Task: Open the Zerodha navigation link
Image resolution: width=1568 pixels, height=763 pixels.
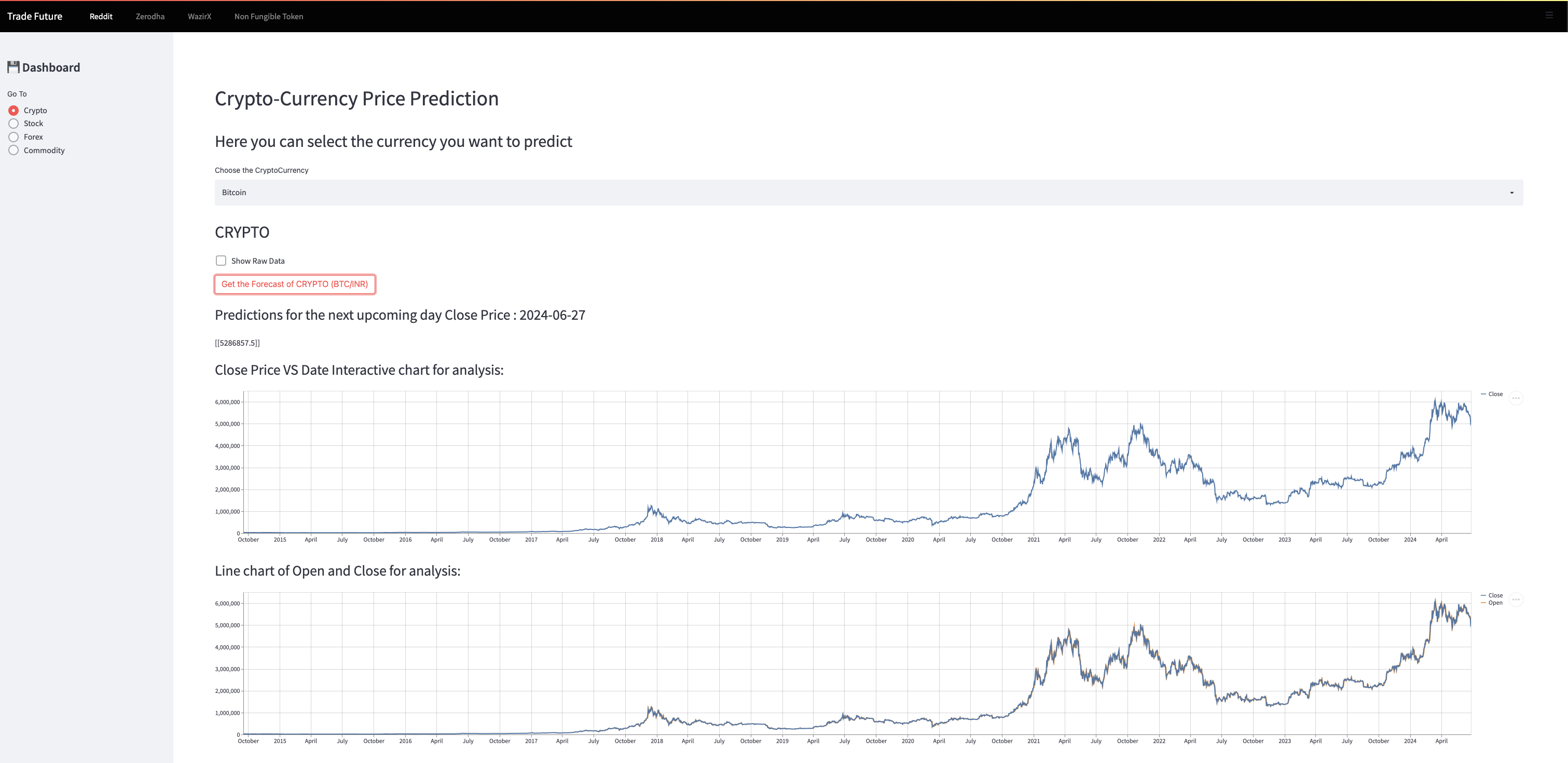Action: [x=150, y=17]
